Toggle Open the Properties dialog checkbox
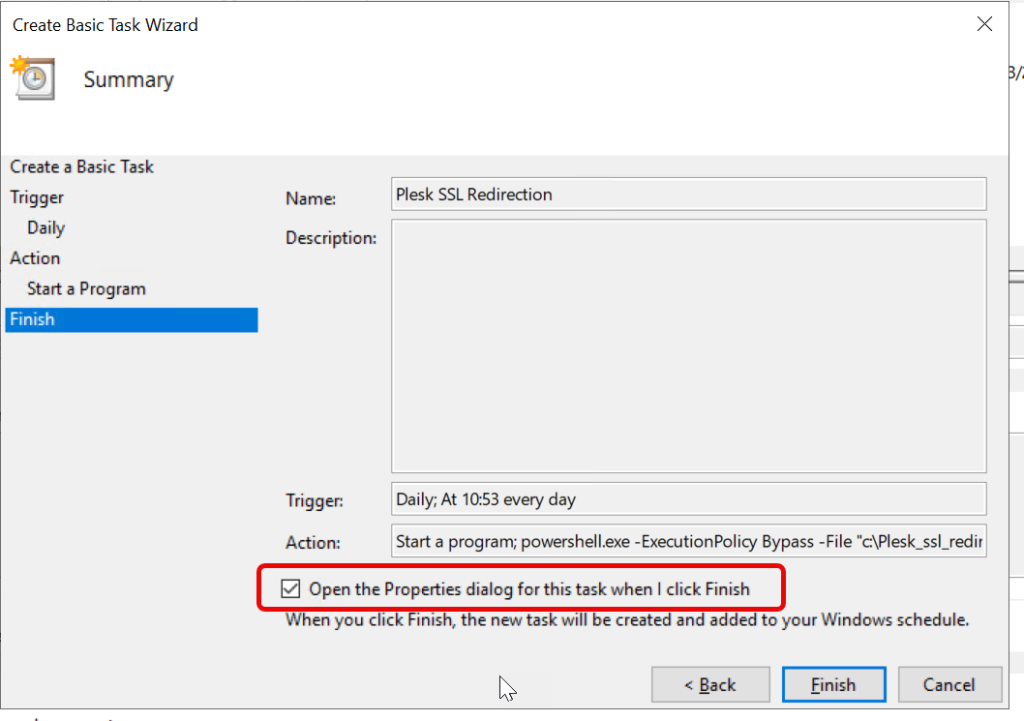This screenshot has width=1024, height=721. 291,588
